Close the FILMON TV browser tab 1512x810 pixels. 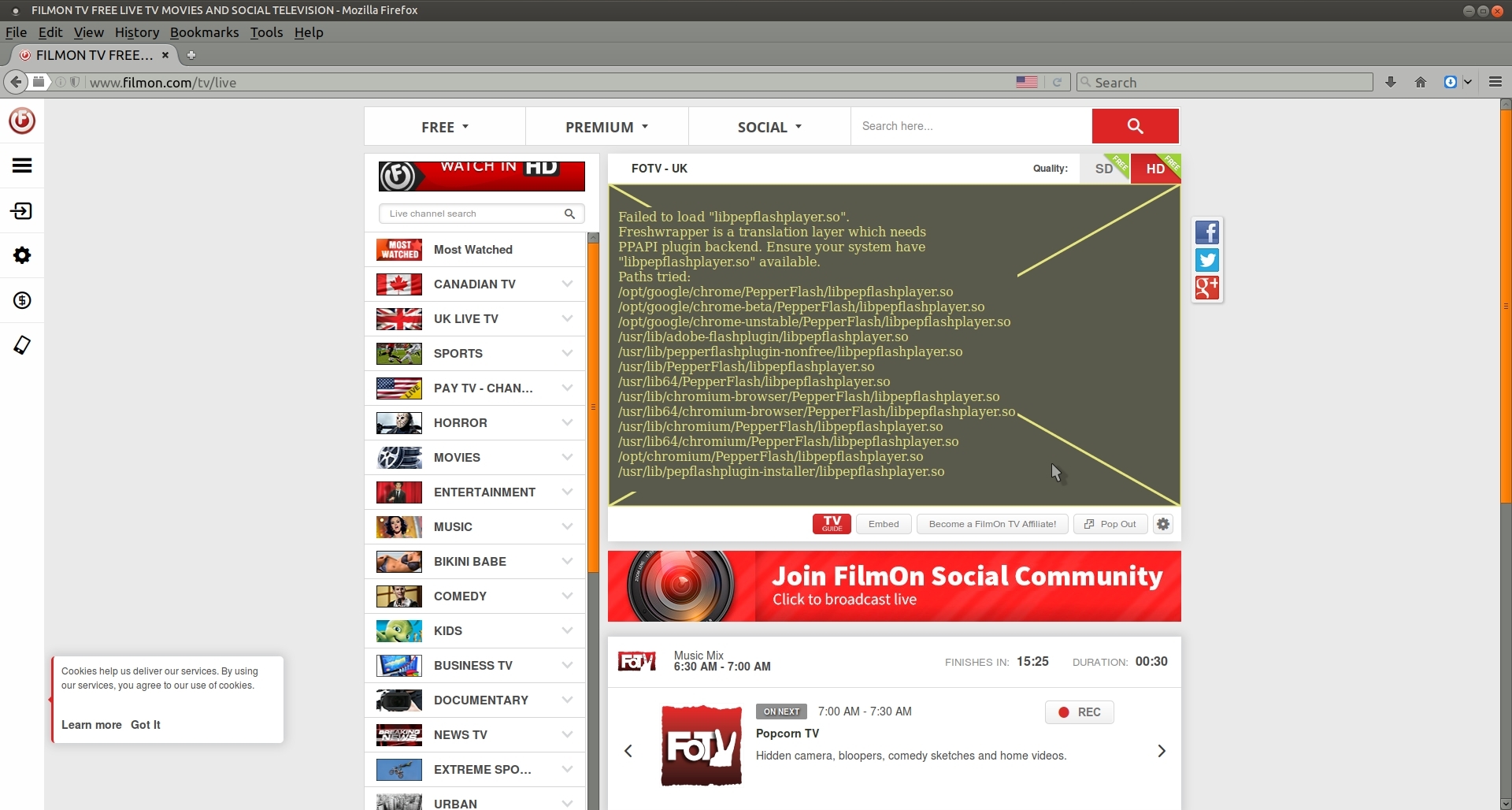click(x=165, y=55)
